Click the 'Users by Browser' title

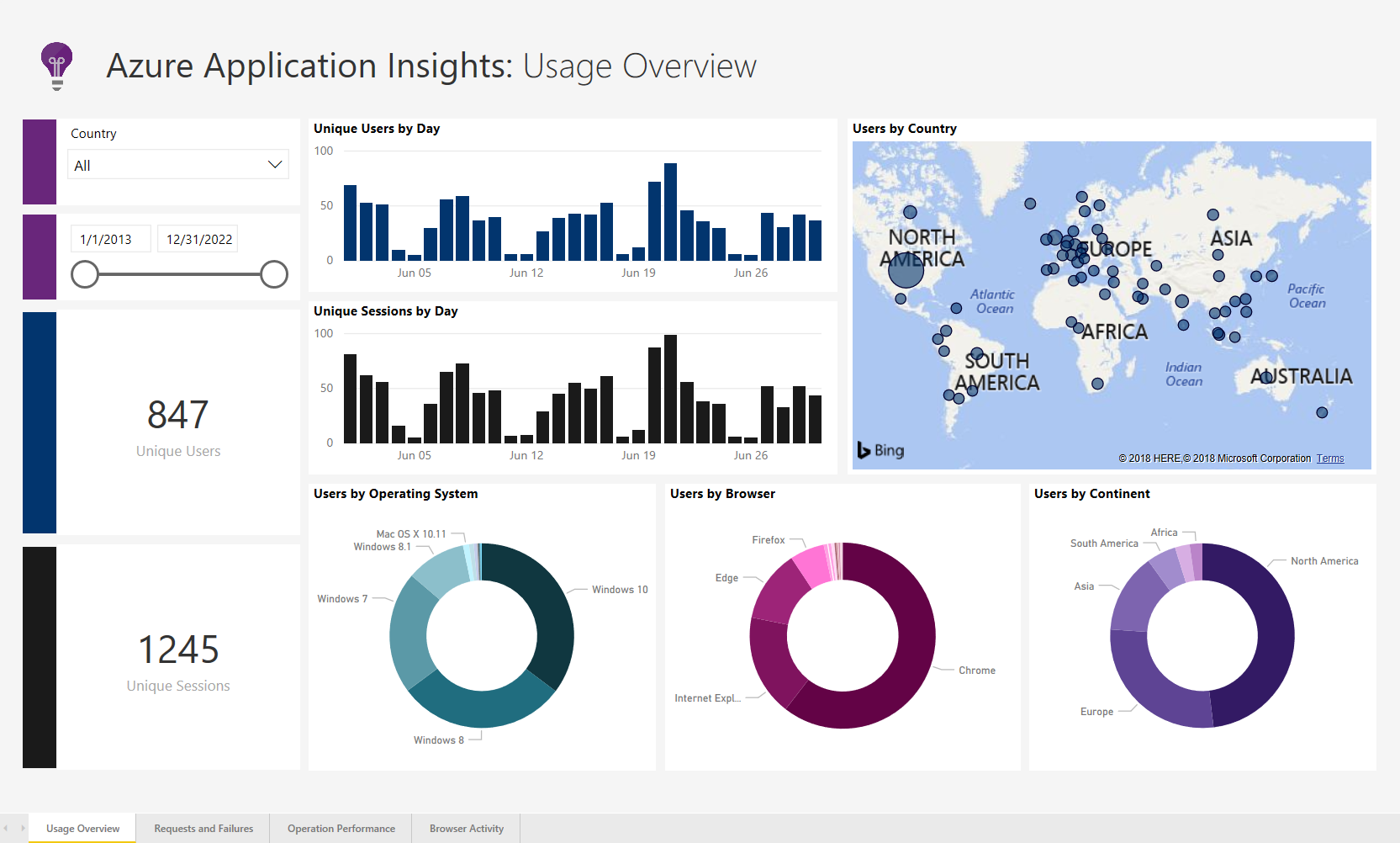(723, 494)
